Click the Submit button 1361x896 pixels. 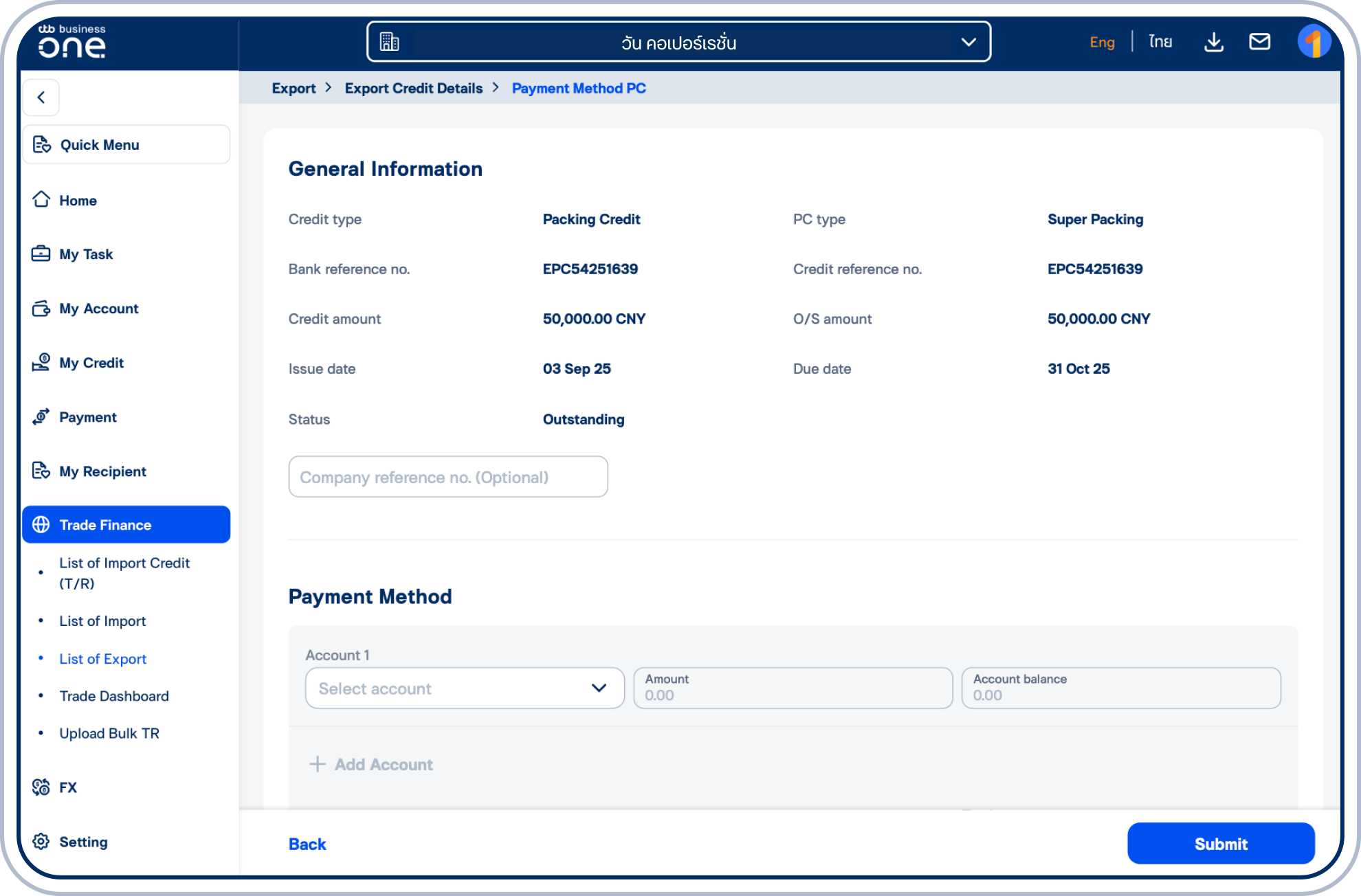tap(1221, 844)
